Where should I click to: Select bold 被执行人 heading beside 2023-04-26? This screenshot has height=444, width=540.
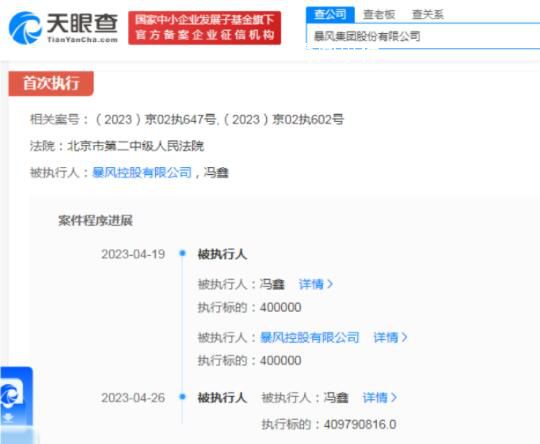click(222, 398)
